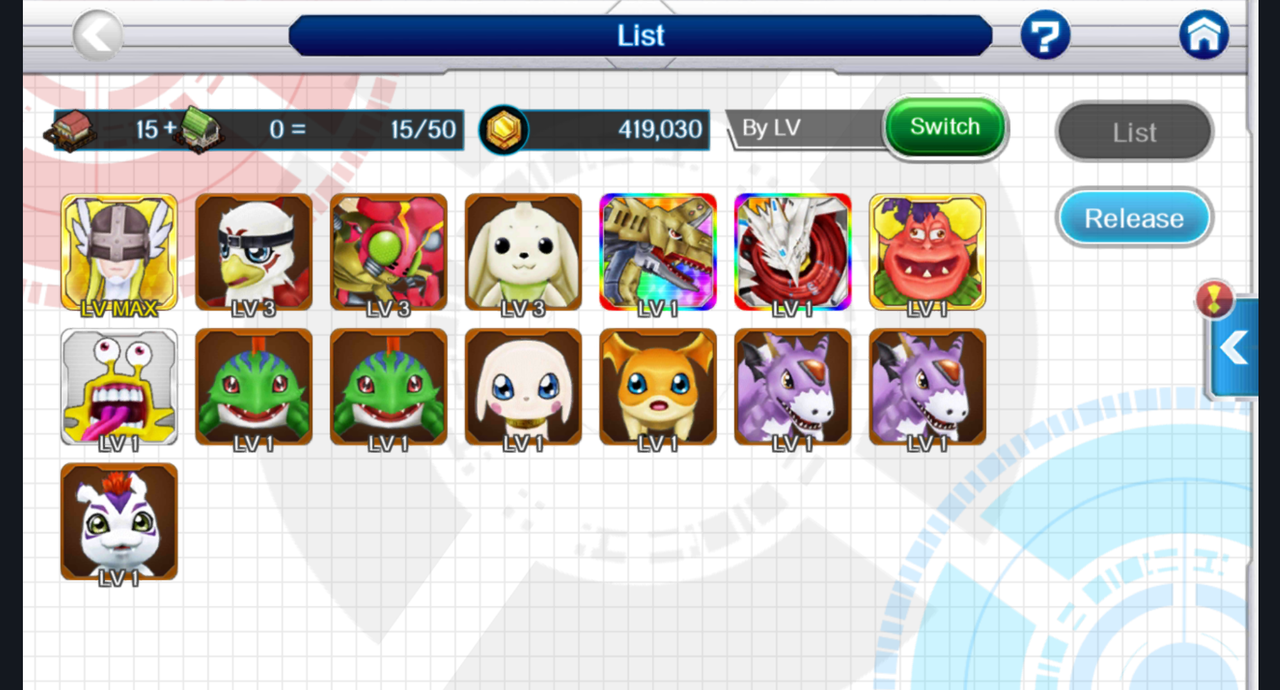The height and width of the screenshot is (690, 1280).
Task: Choose the red insect Digimon at LV 3
Action: [x=388, y=253]
